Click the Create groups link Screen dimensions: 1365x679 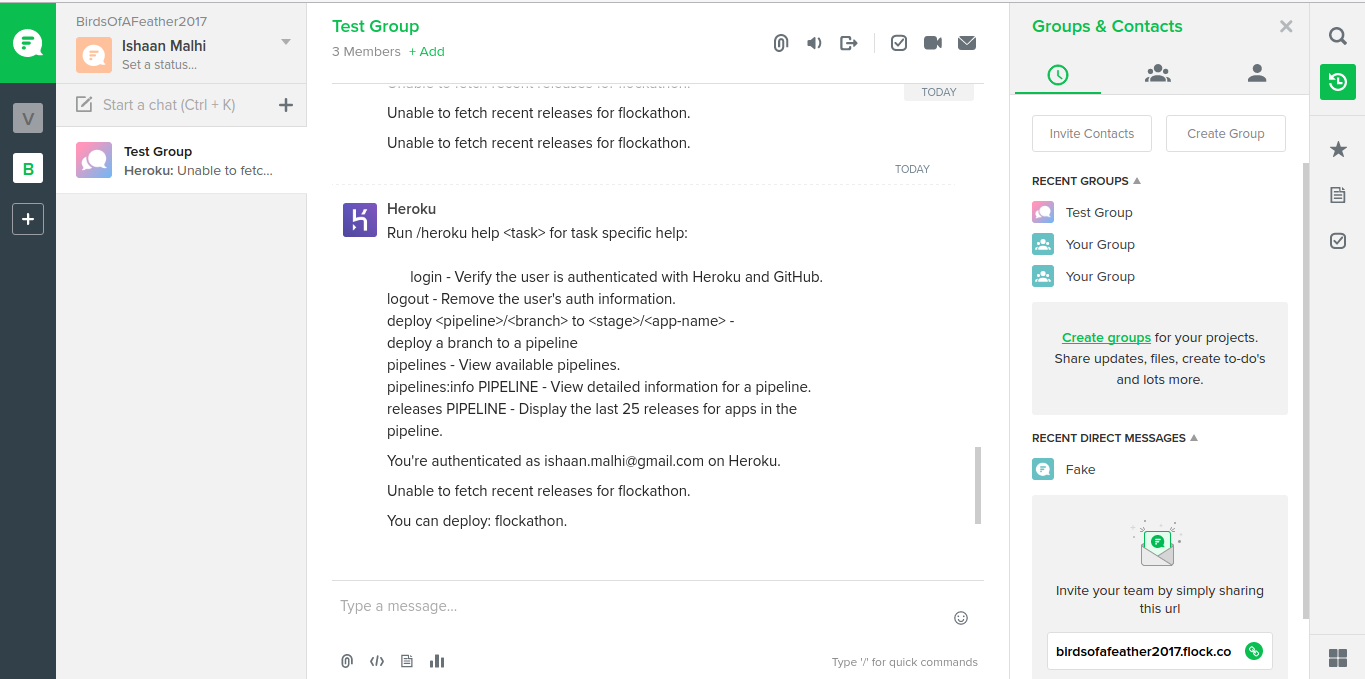[1106, 338]
